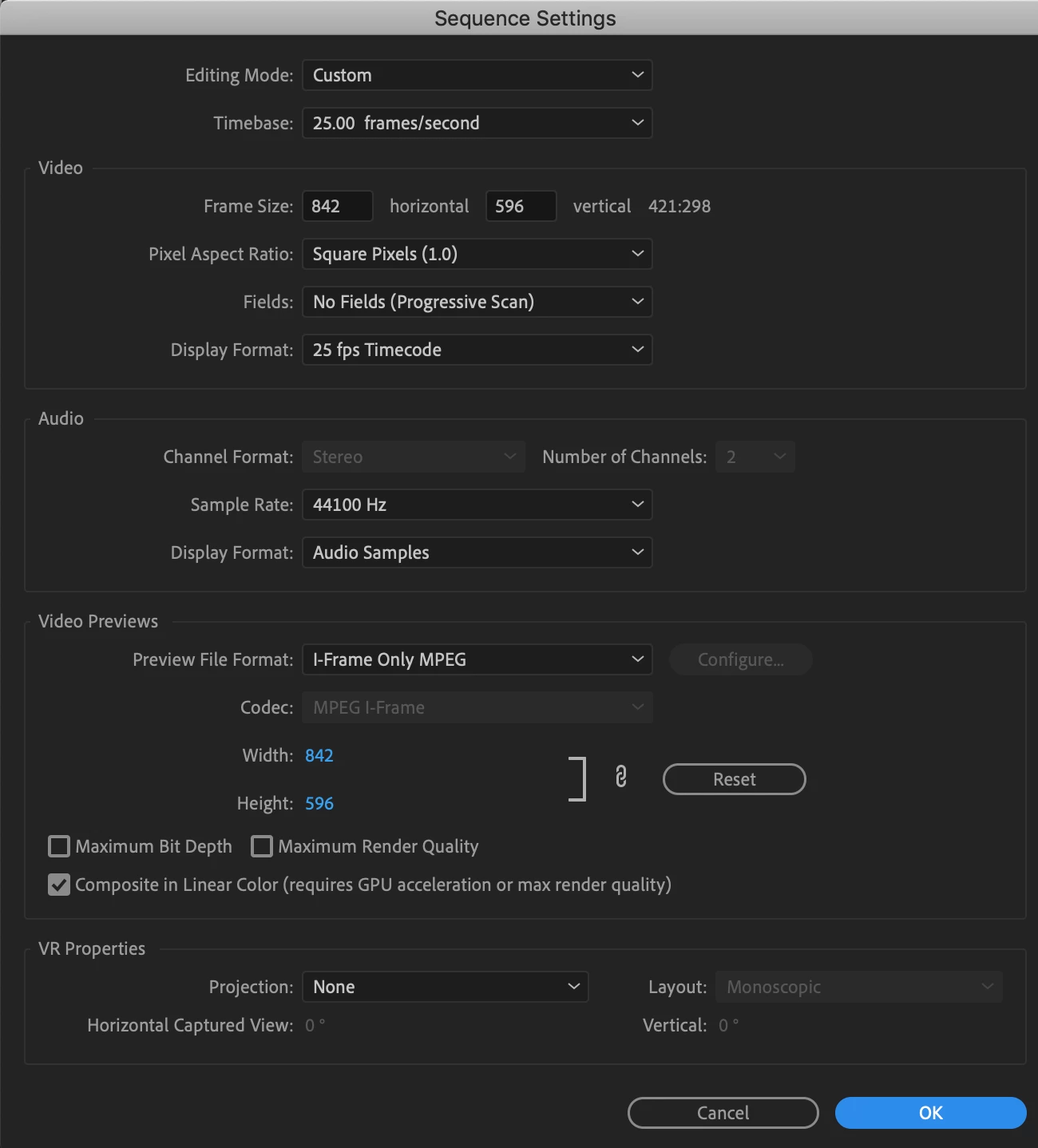Open the Sample Rate dropdown
This screenshot has width=1038, height=1148.
477,505
